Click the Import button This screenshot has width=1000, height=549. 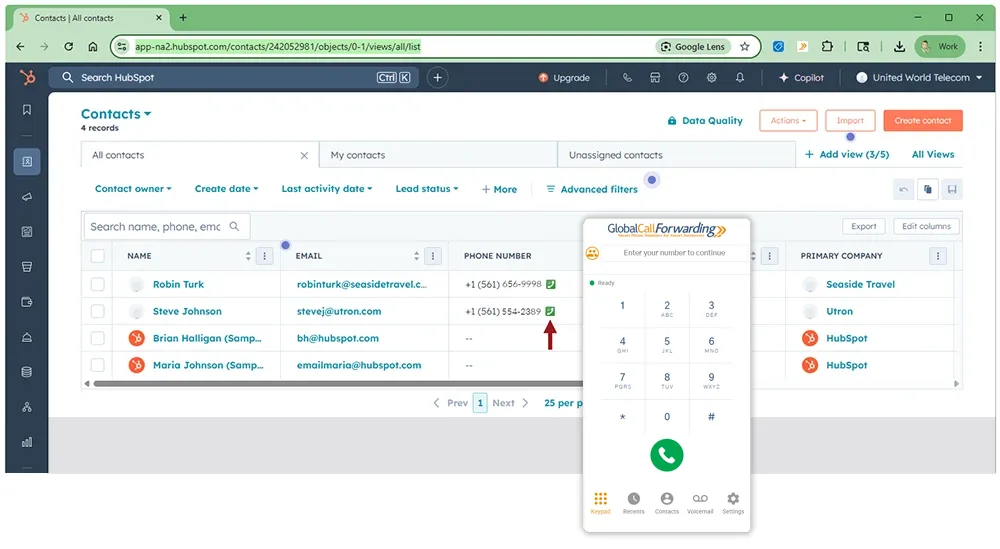click(850, 121)
